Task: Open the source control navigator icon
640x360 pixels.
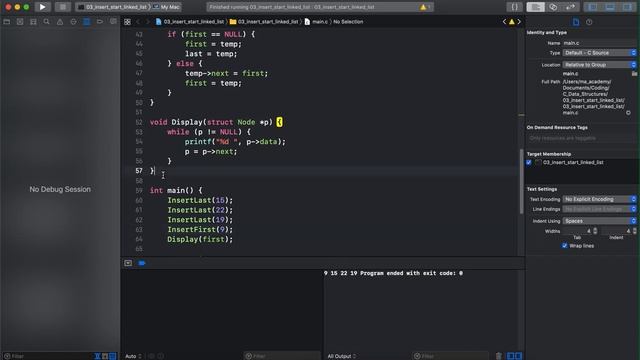Action: 20,22
